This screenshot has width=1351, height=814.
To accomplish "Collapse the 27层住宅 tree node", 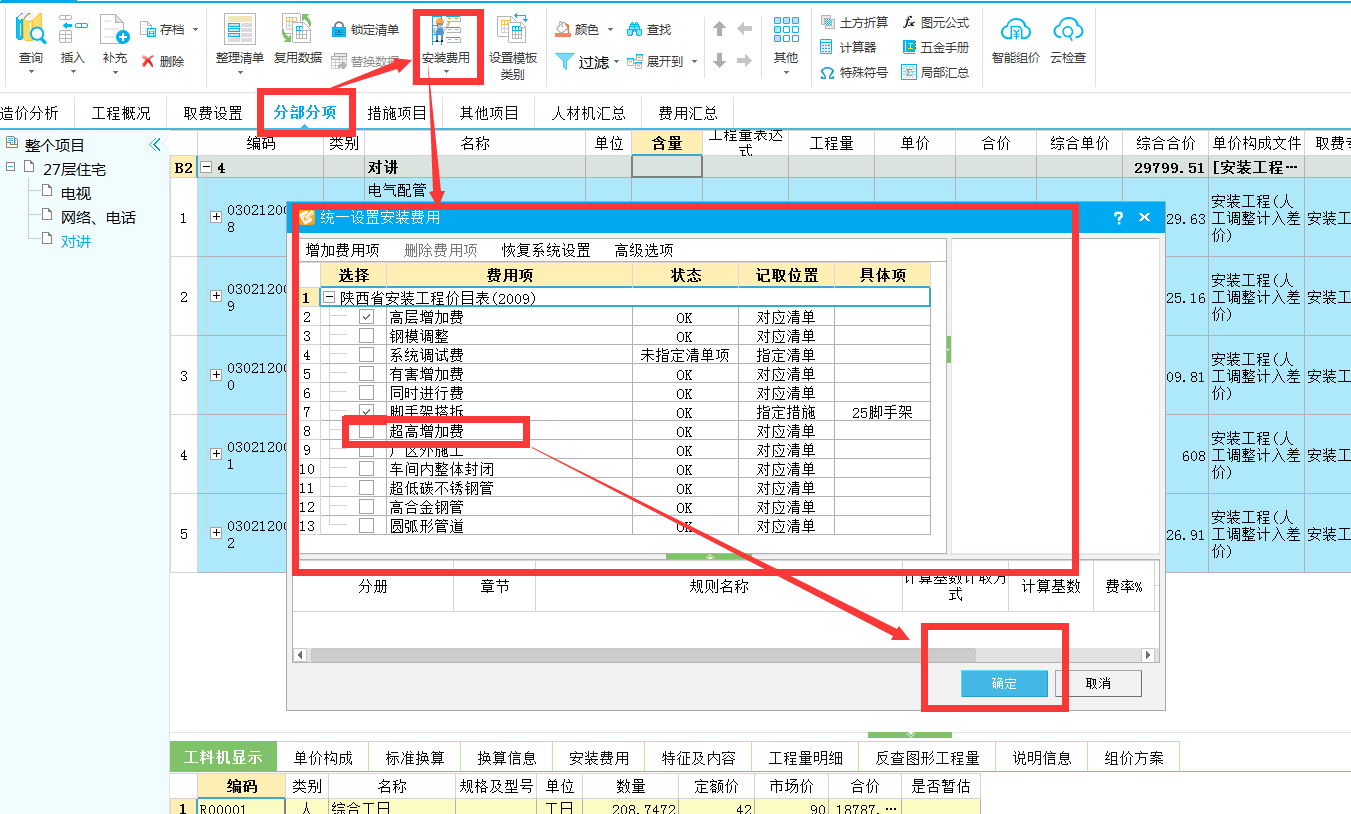I will [11, 167].
